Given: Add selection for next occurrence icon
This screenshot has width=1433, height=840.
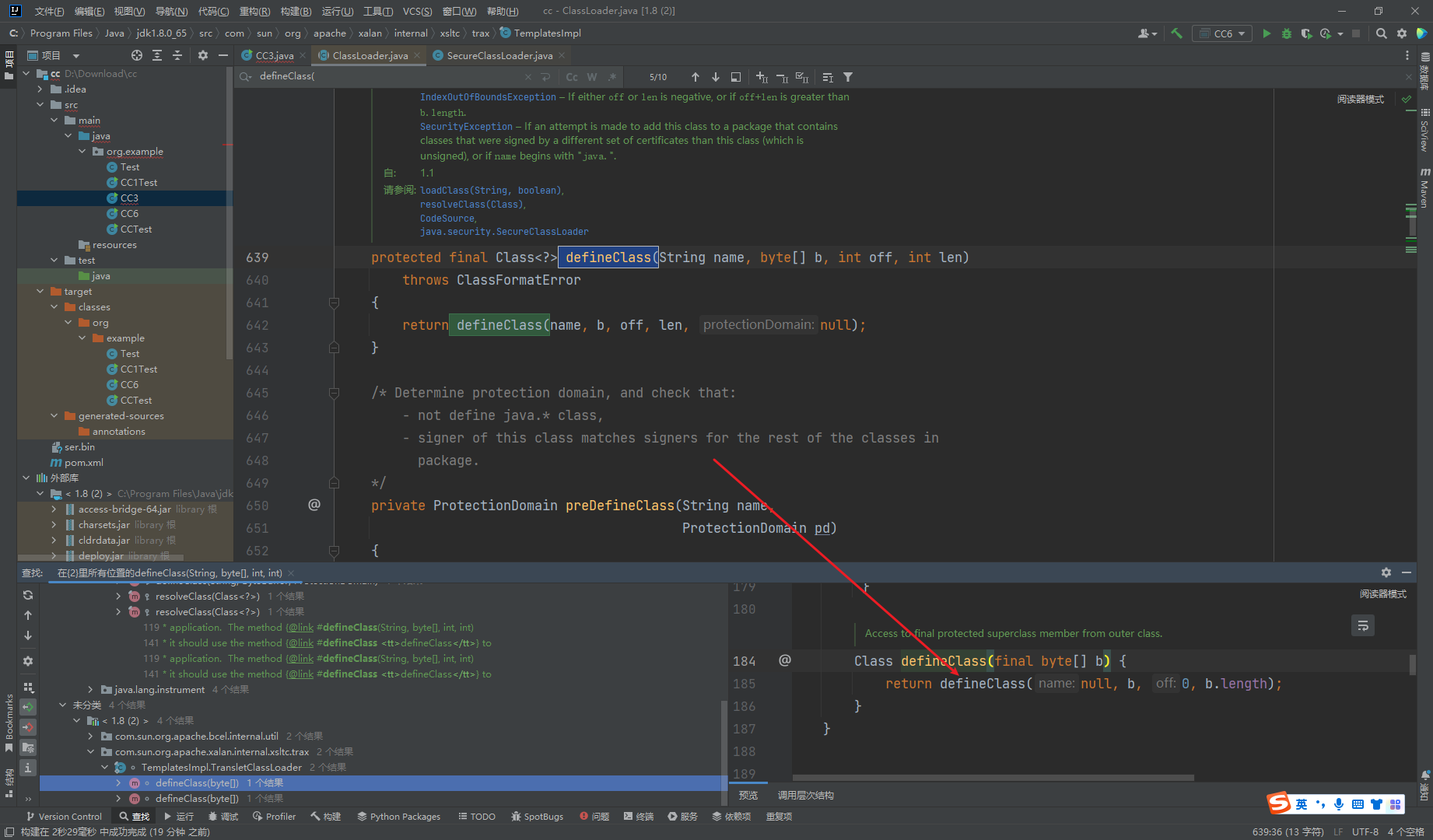Looking at the screenshot, I should (x=762, y=77).
